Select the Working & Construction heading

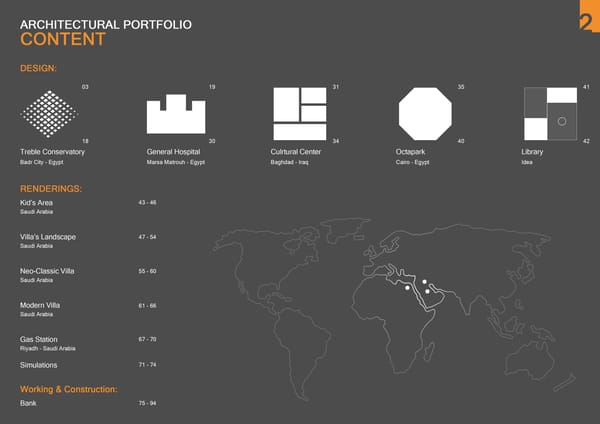coord(69,388)
